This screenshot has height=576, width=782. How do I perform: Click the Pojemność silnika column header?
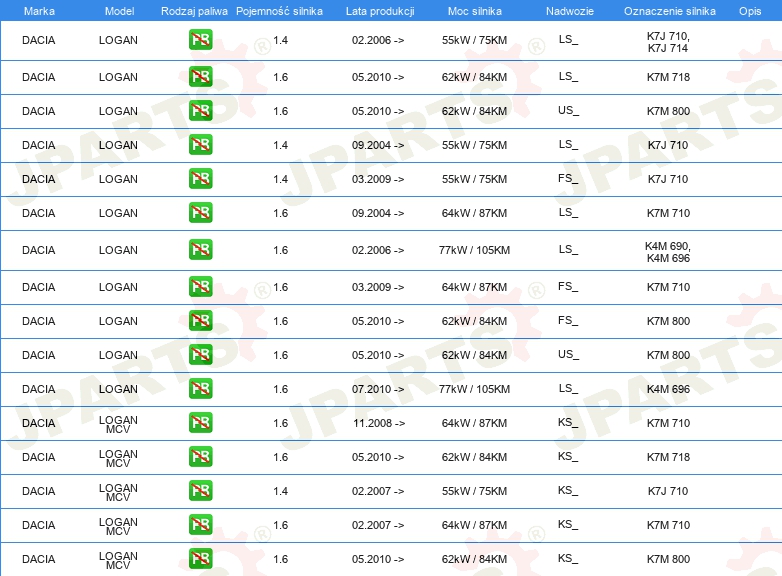(x=279, y=11)
